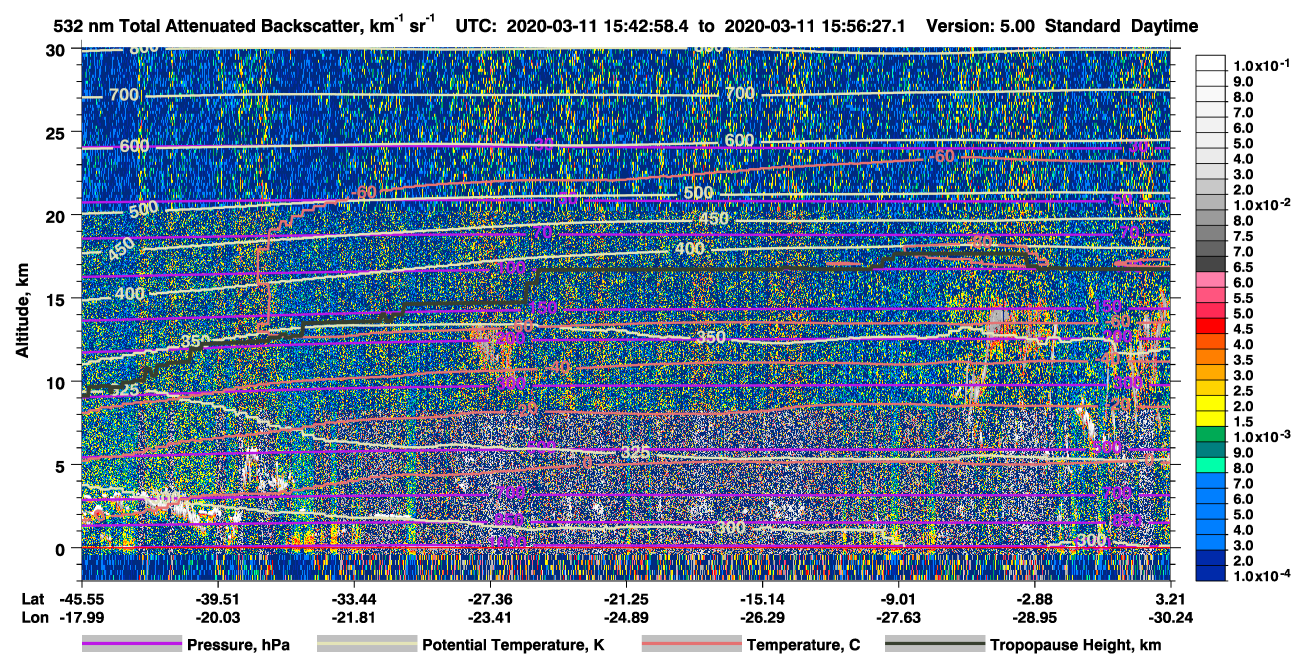Click latitude value -2.88

point(1035,598)
